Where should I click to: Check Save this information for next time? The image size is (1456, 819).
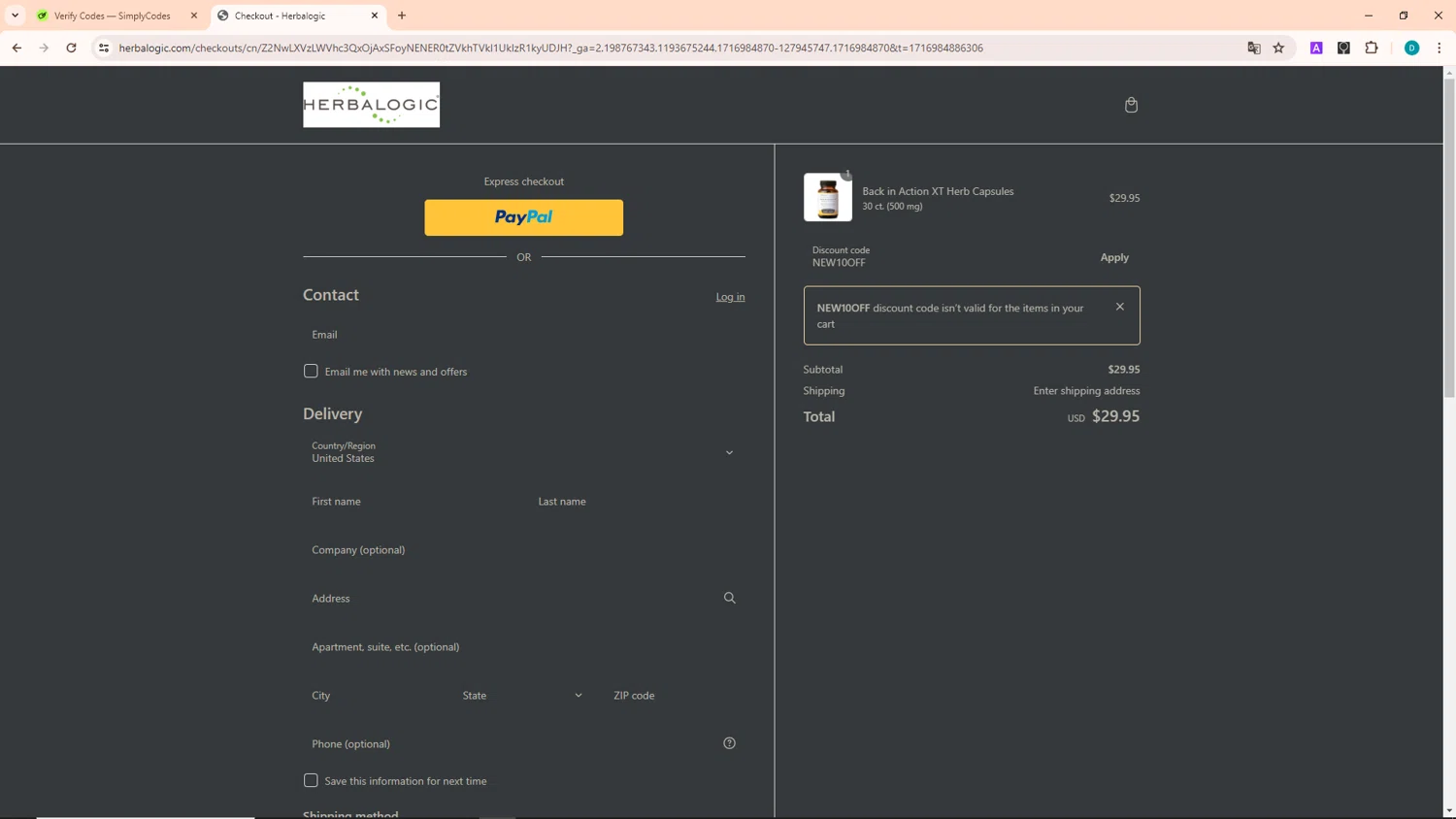311,780
